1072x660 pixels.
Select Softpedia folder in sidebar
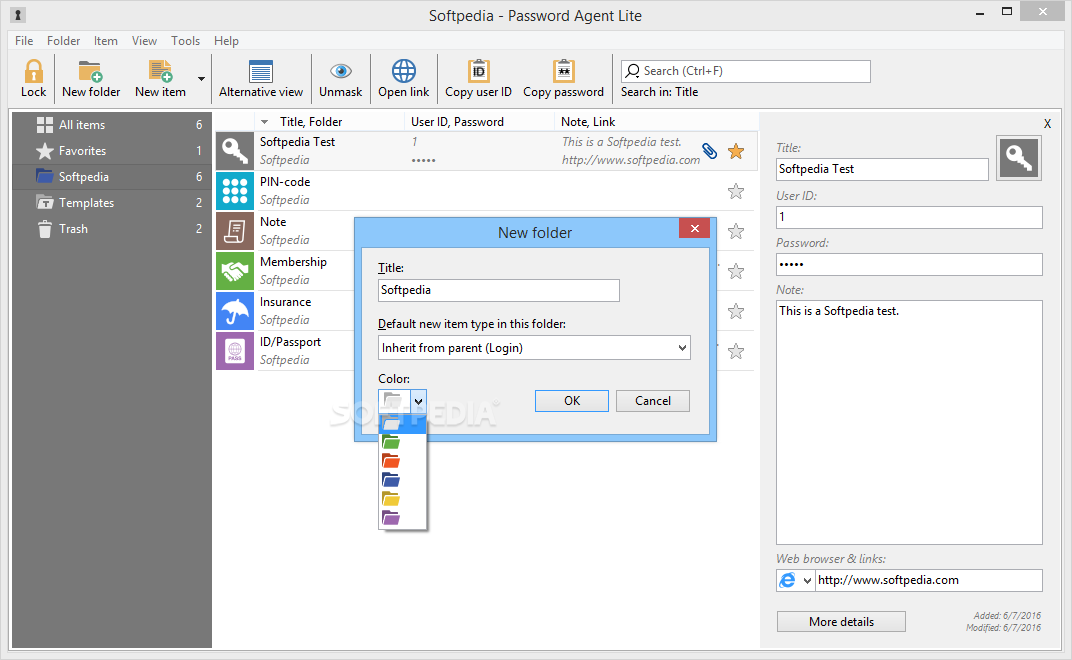(112, 176)
